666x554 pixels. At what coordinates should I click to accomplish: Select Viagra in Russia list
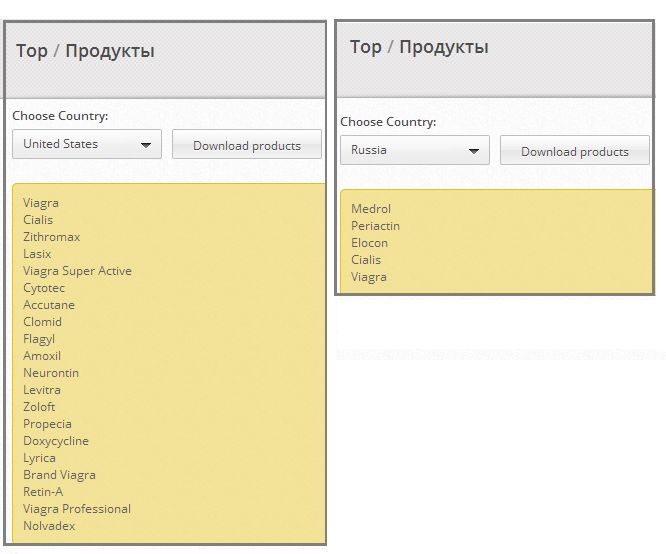369,277
